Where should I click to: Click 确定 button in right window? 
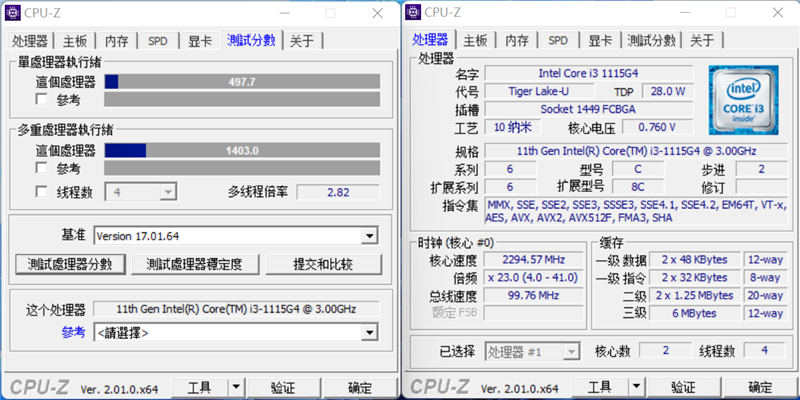point(760,387)
